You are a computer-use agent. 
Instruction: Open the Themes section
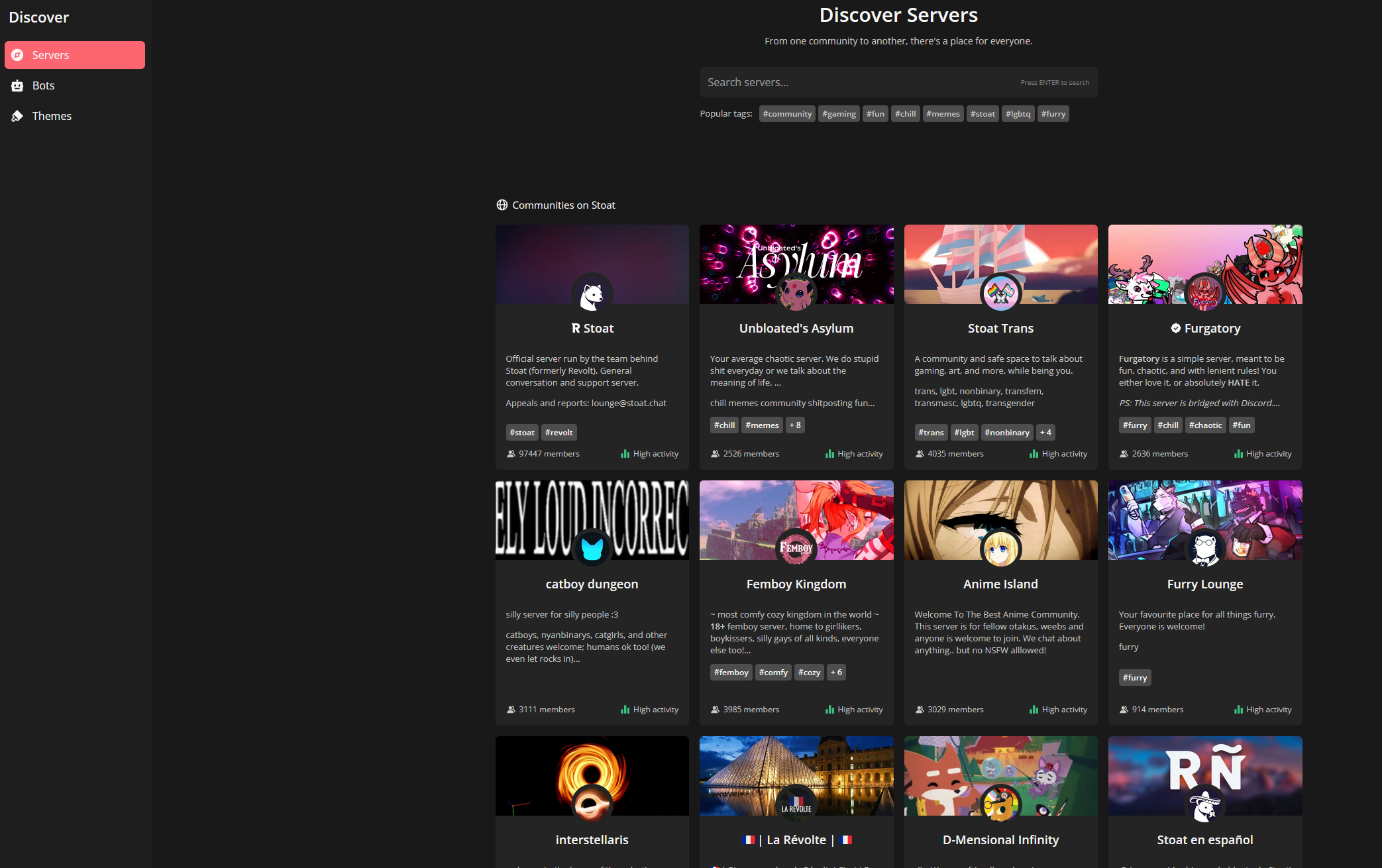coord(52,116)
